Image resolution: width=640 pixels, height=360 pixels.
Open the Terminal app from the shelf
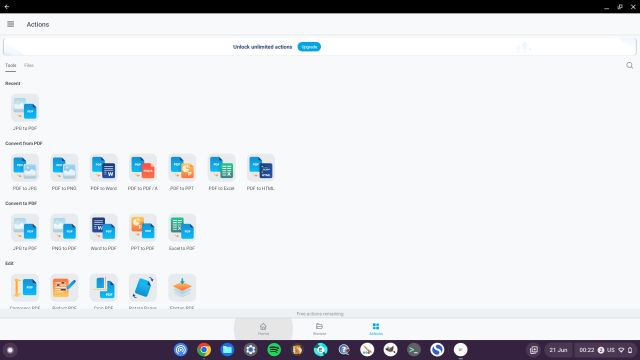point(413,350)
